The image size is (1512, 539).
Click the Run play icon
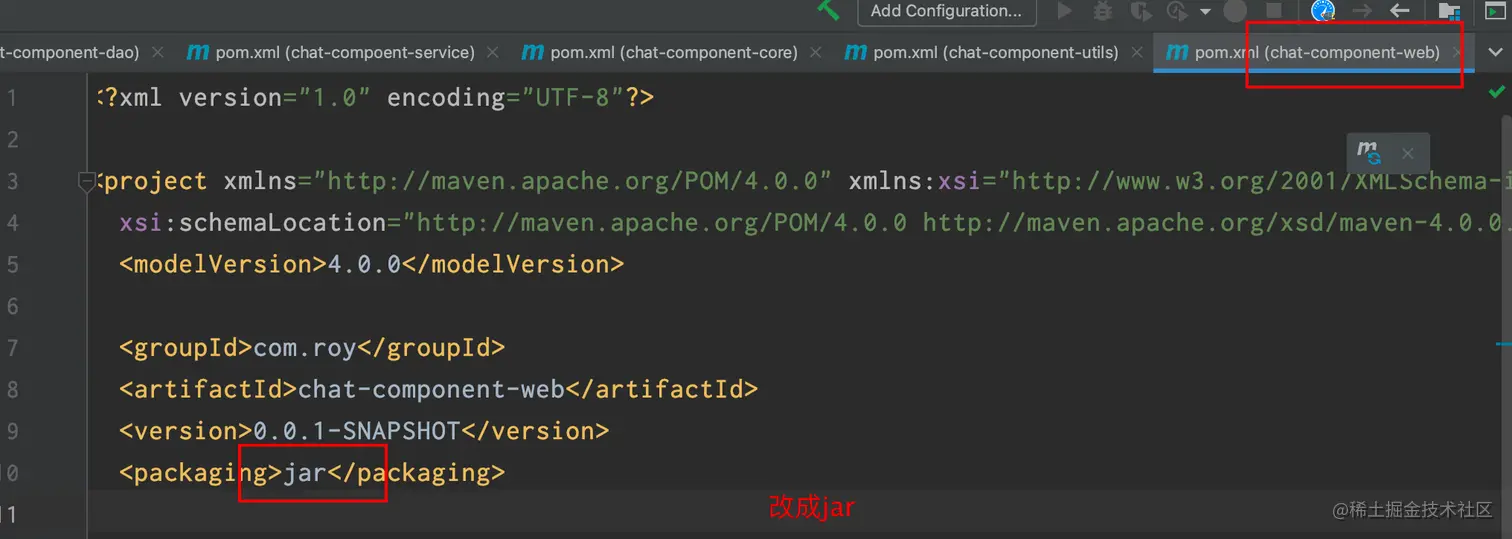tap(1065, 11)
